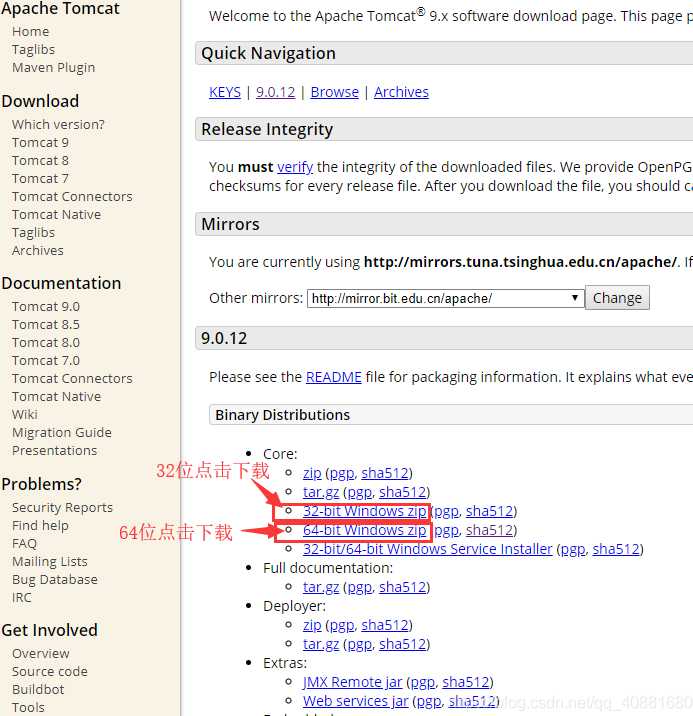
Task: Open Tomcat Native under Documentation
Action: click(x=56, y=396)
